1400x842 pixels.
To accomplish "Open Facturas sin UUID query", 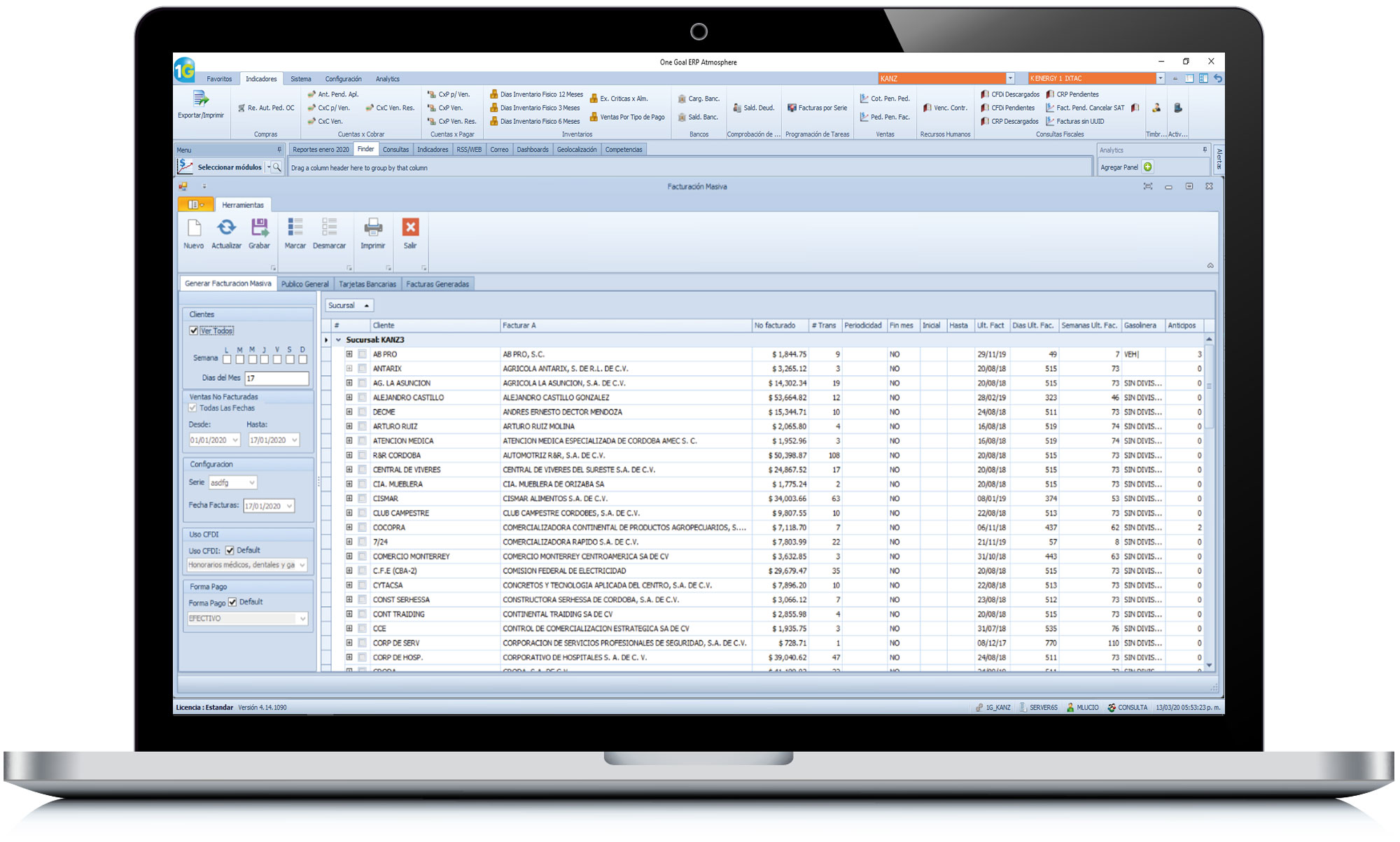I will pyautogui.click(x=1075, y=121).
